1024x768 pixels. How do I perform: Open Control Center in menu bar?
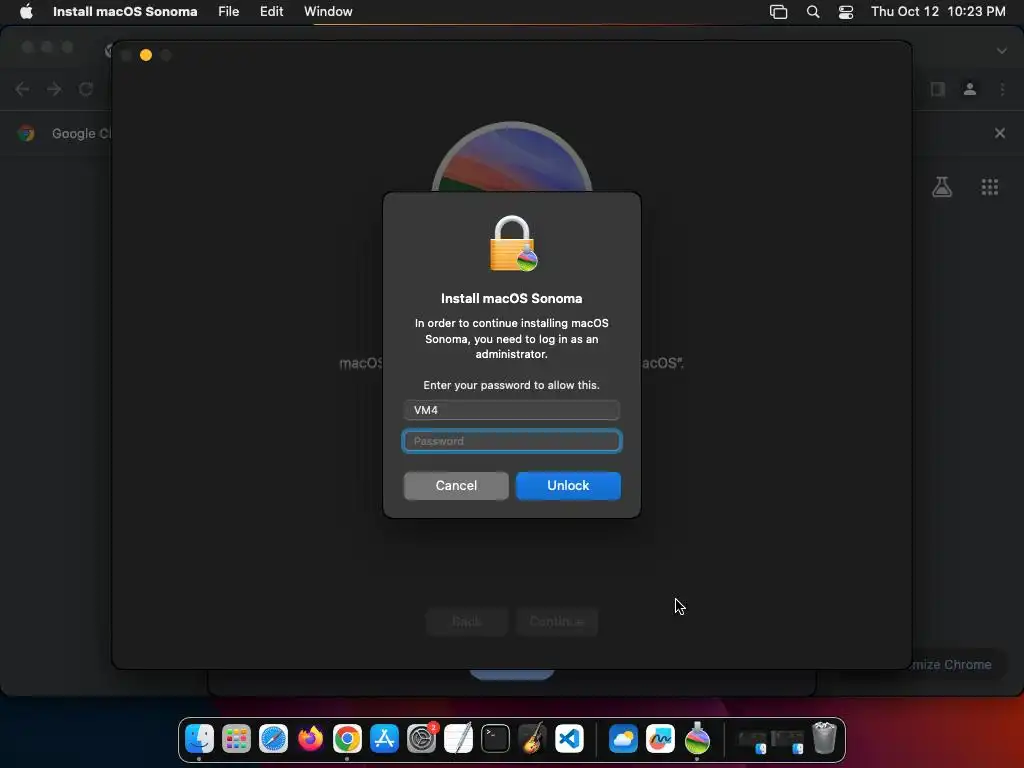click(846, 12)
